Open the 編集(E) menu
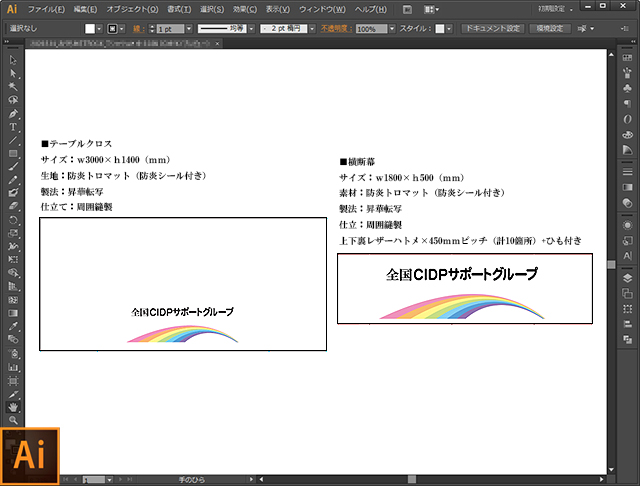 pyautogui.click(x=85, y=9)
